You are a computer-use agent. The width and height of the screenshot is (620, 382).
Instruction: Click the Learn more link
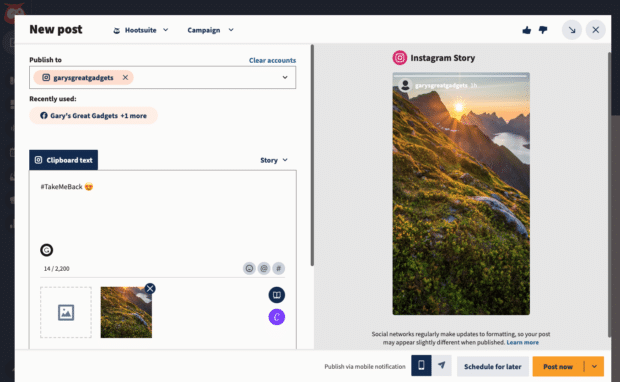click(x=522, y=342)
